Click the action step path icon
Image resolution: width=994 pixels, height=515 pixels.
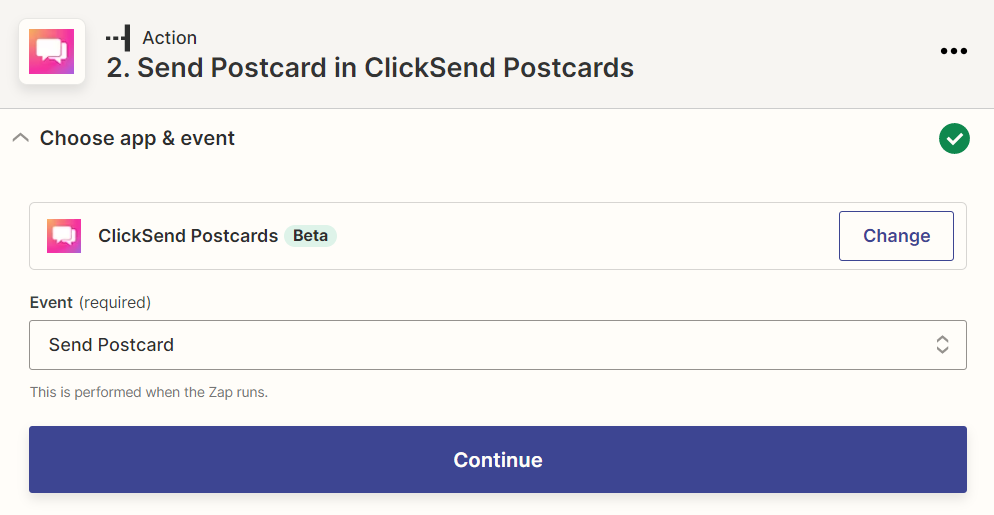click(119, 38)
